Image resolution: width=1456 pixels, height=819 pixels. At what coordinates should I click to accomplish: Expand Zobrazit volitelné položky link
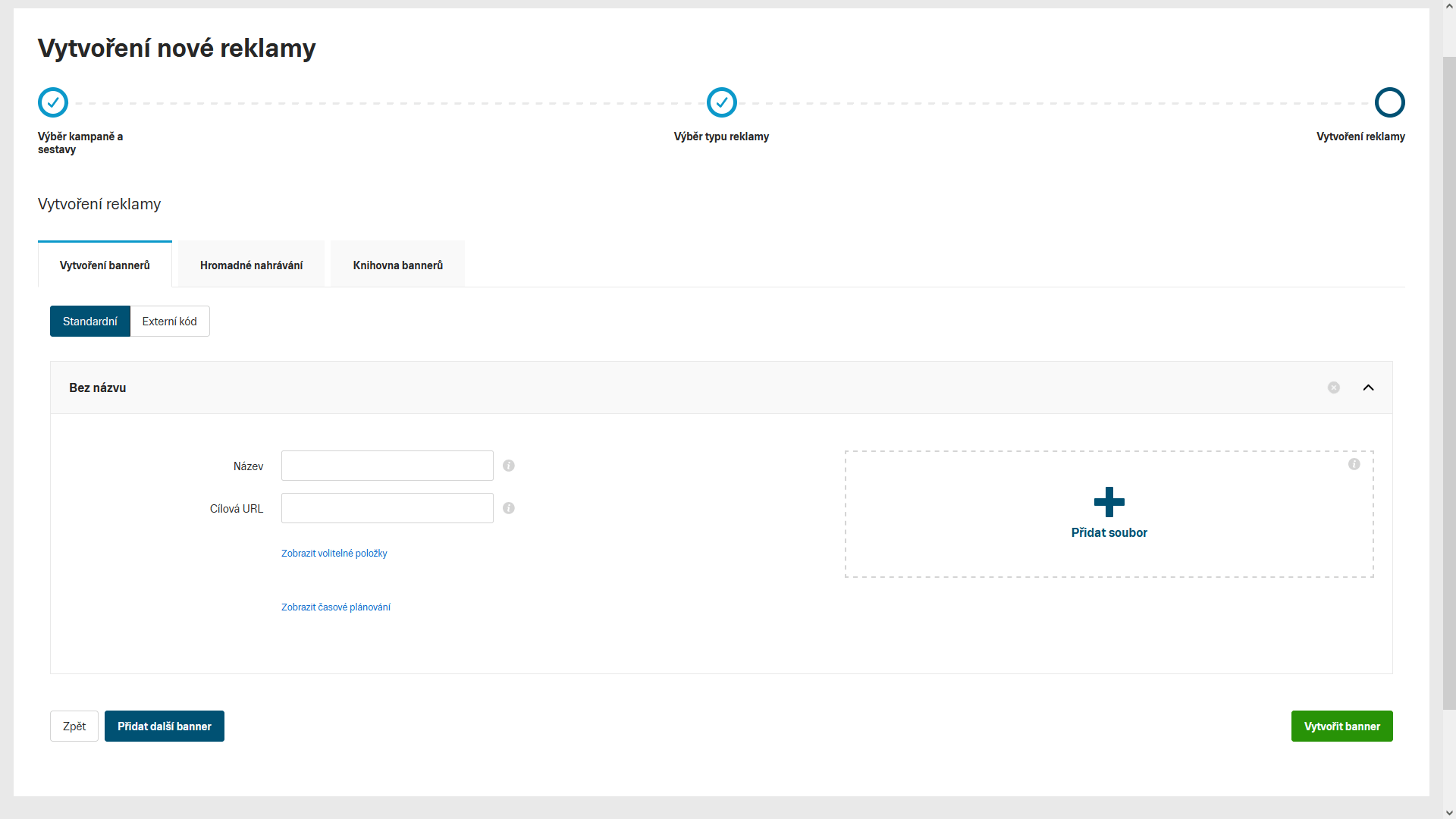coord(334,554)
